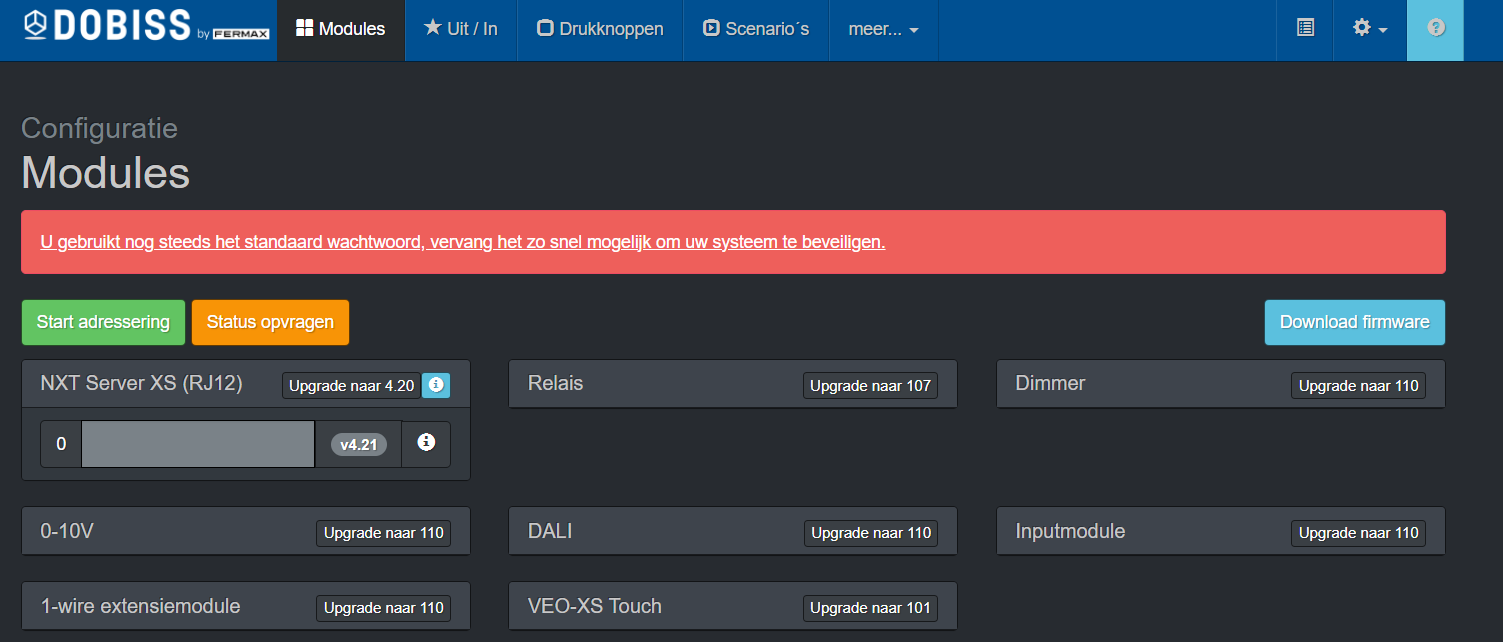Image resolution: width=1503 pixels, height=642 pixels.
Task: Open the list icon in the top bar
Action: [x=1305, y=28]
